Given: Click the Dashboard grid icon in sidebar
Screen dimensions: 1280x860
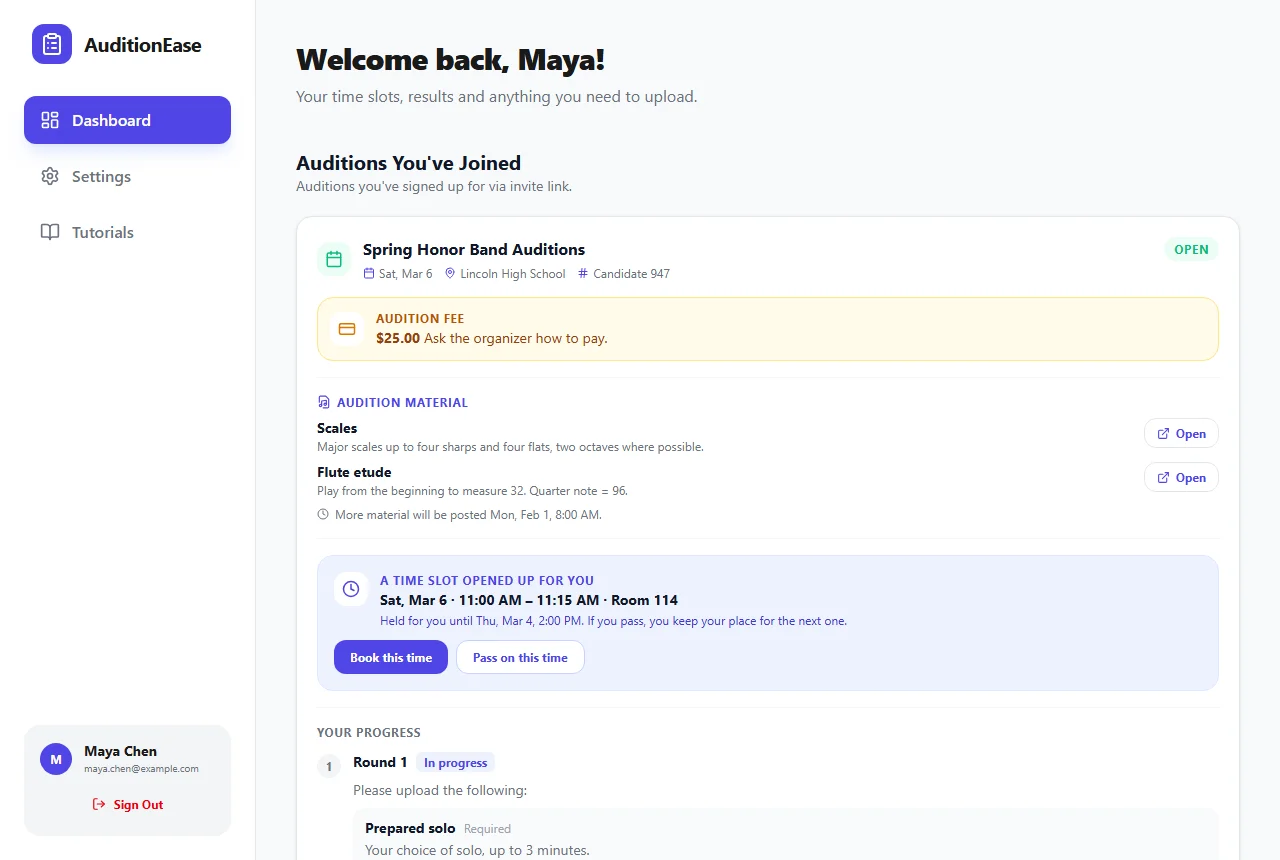Looking at the screenshot, I should [x=50, y=120].
